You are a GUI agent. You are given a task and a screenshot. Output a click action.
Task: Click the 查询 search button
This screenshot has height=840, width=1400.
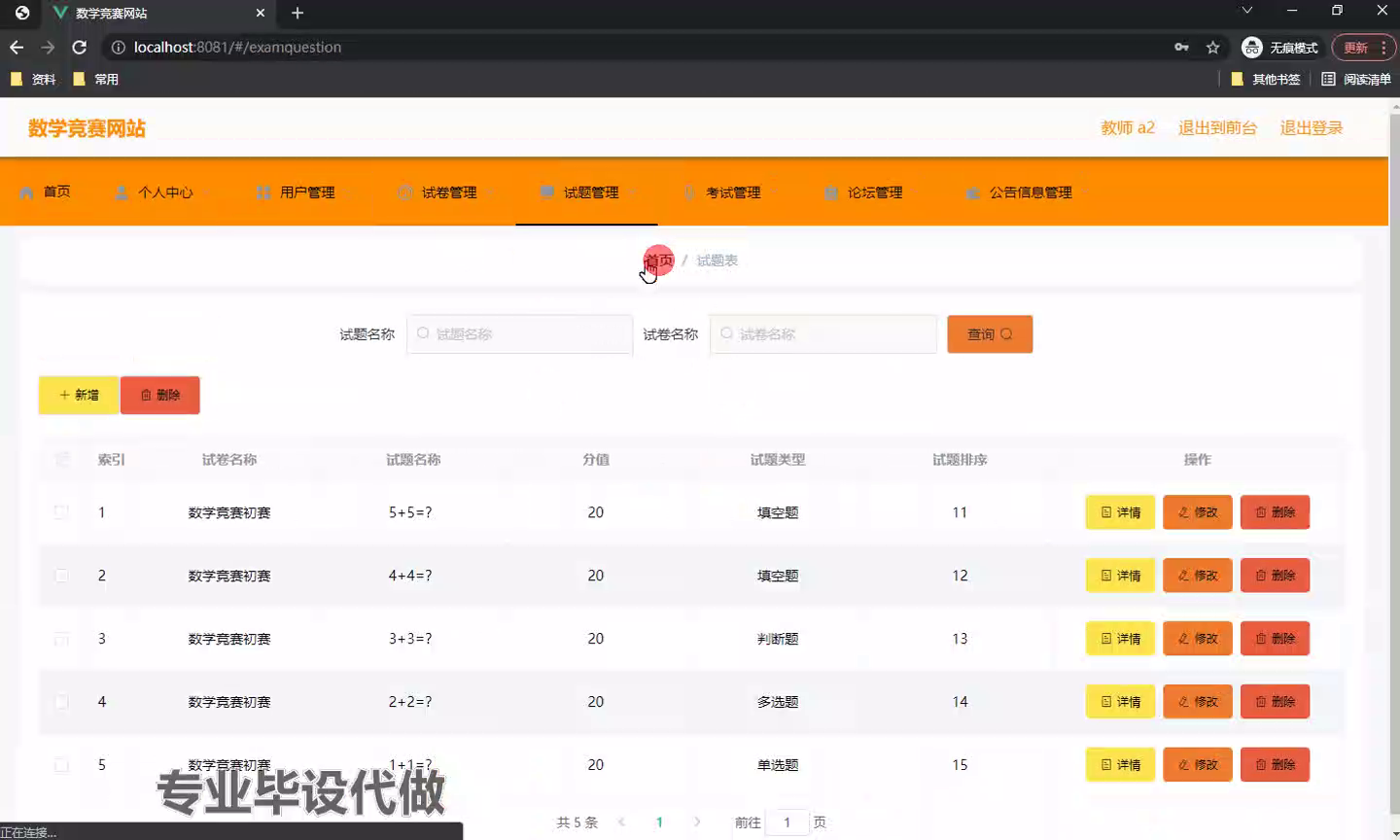point(990,333)
